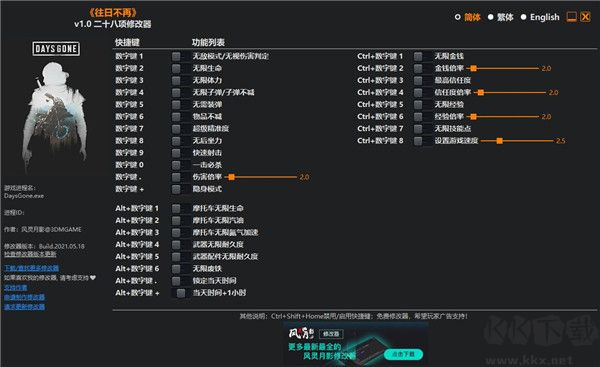
Task: Close the trainer with the orange X
Action: pyautogui.click(x=585, y=17)
